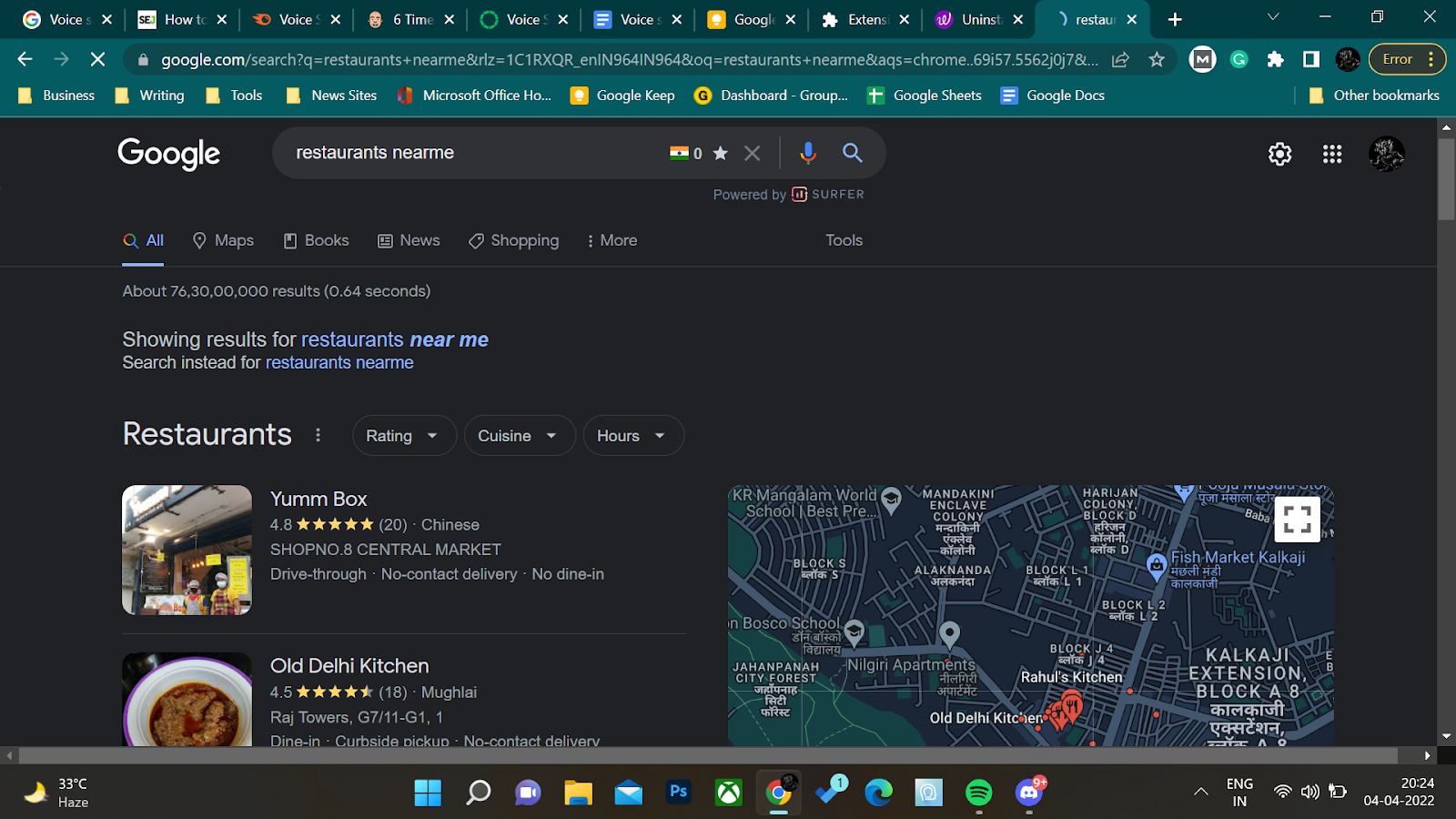Open Microsoft Edge from the taskbar
The width and height of the screenshot is (1456, 819).
click(878, 793)
